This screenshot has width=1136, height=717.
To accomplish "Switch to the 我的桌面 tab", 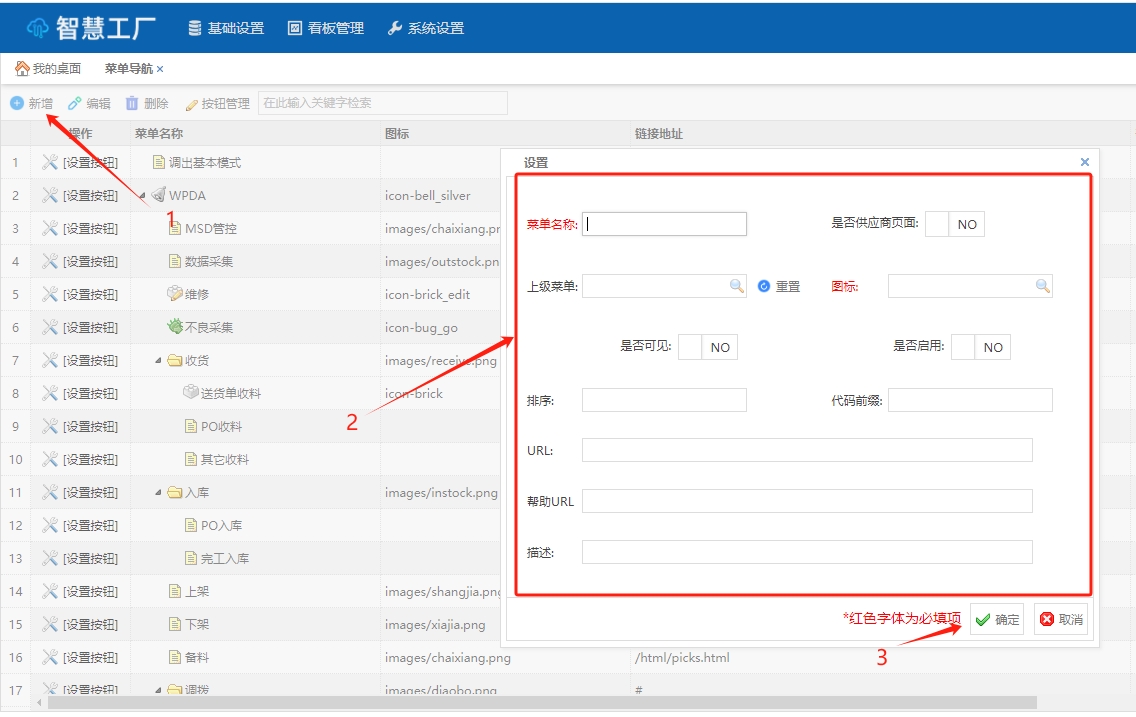I will click(x=48, y=69).
